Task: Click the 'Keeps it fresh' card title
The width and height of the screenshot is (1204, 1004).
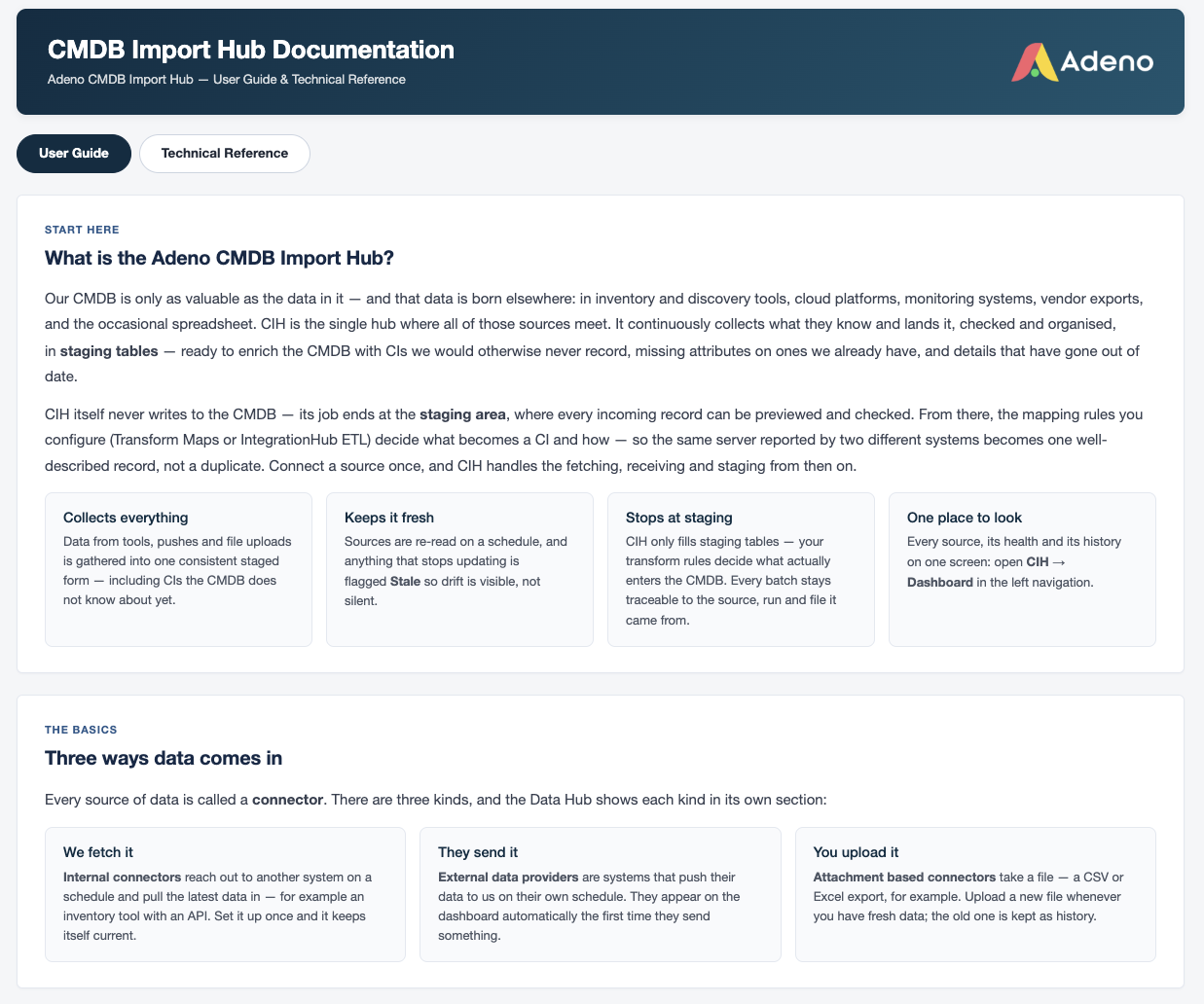Action: pyautogui.click(x=389, y=518)
